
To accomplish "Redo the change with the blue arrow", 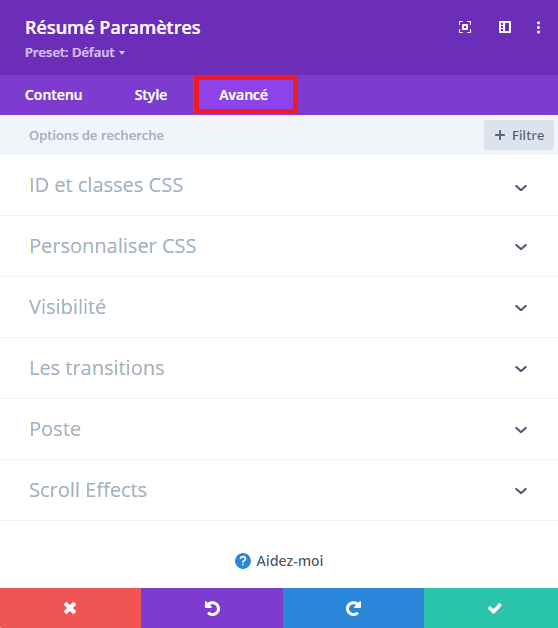I will pos(353,608).
